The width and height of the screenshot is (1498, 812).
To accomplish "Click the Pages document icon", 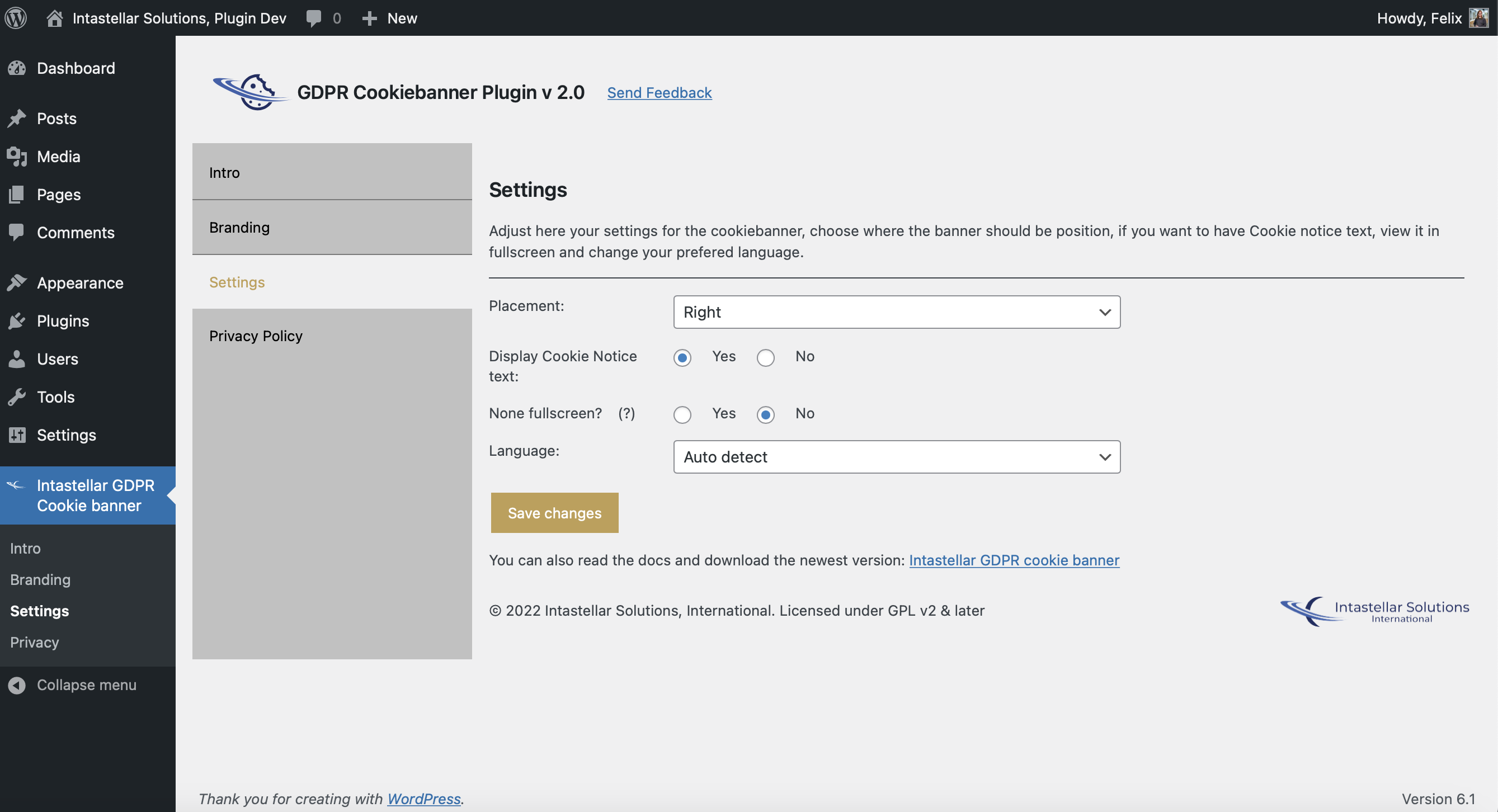I will [17, 194].
